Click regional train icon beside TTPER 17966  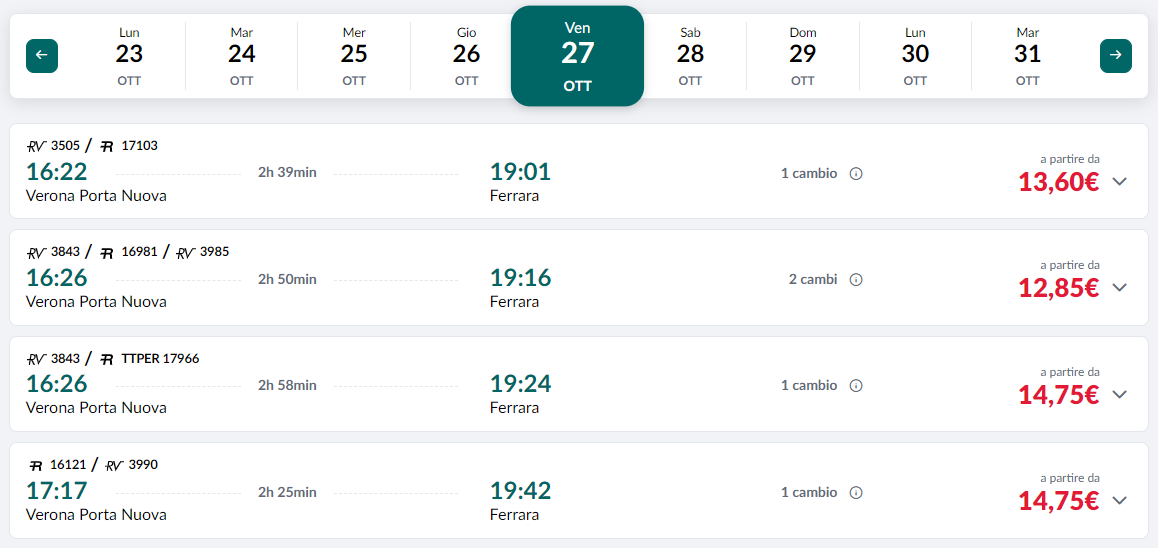pyautogui.click(x=107, y=359)
